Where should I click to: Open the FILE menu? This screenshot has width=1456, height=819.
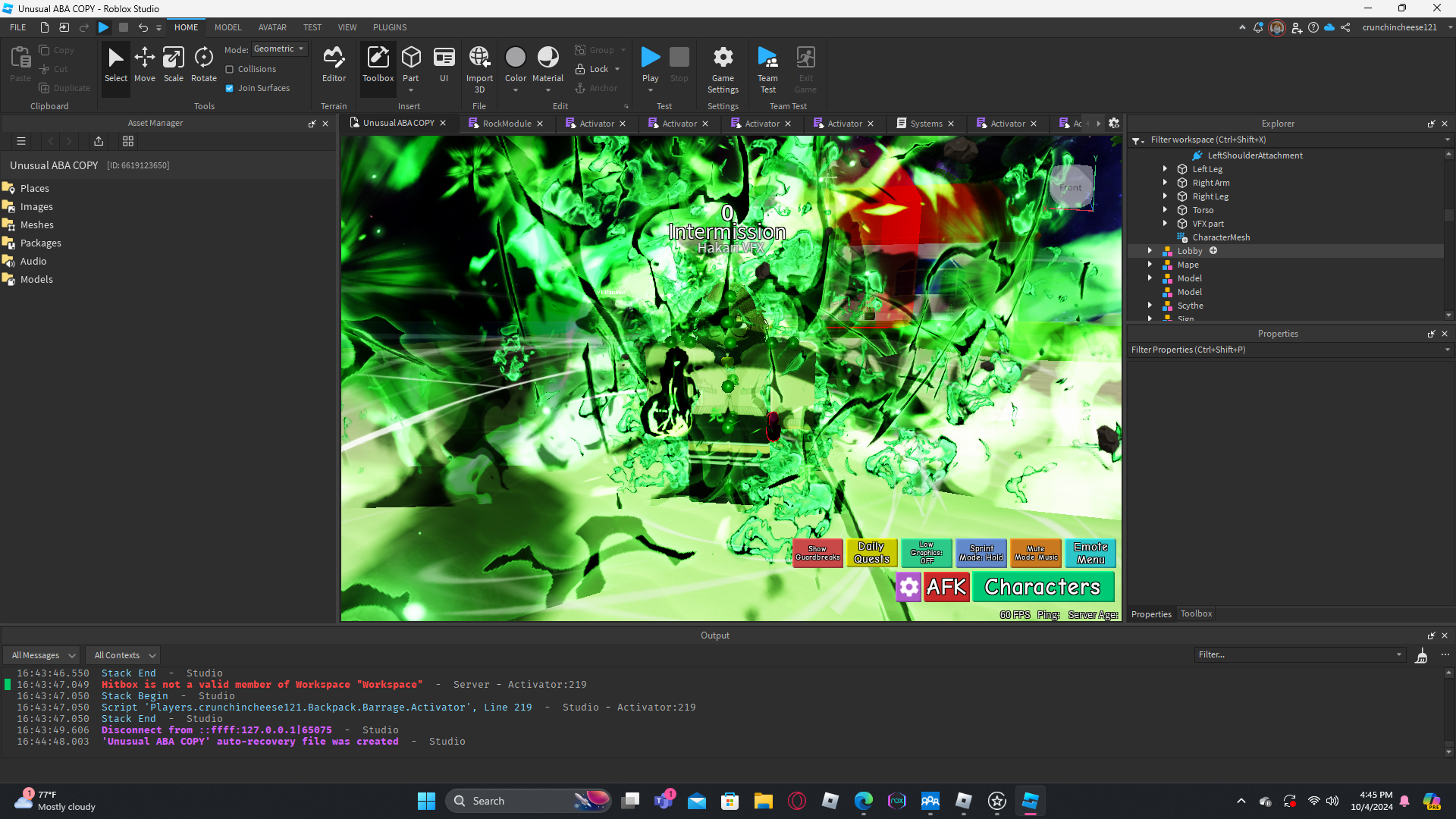[18, 27]
